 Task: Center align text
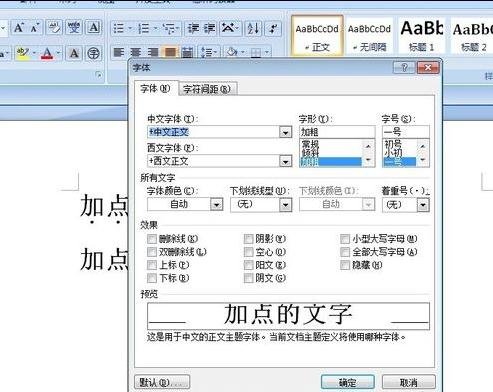coord(136,52)
